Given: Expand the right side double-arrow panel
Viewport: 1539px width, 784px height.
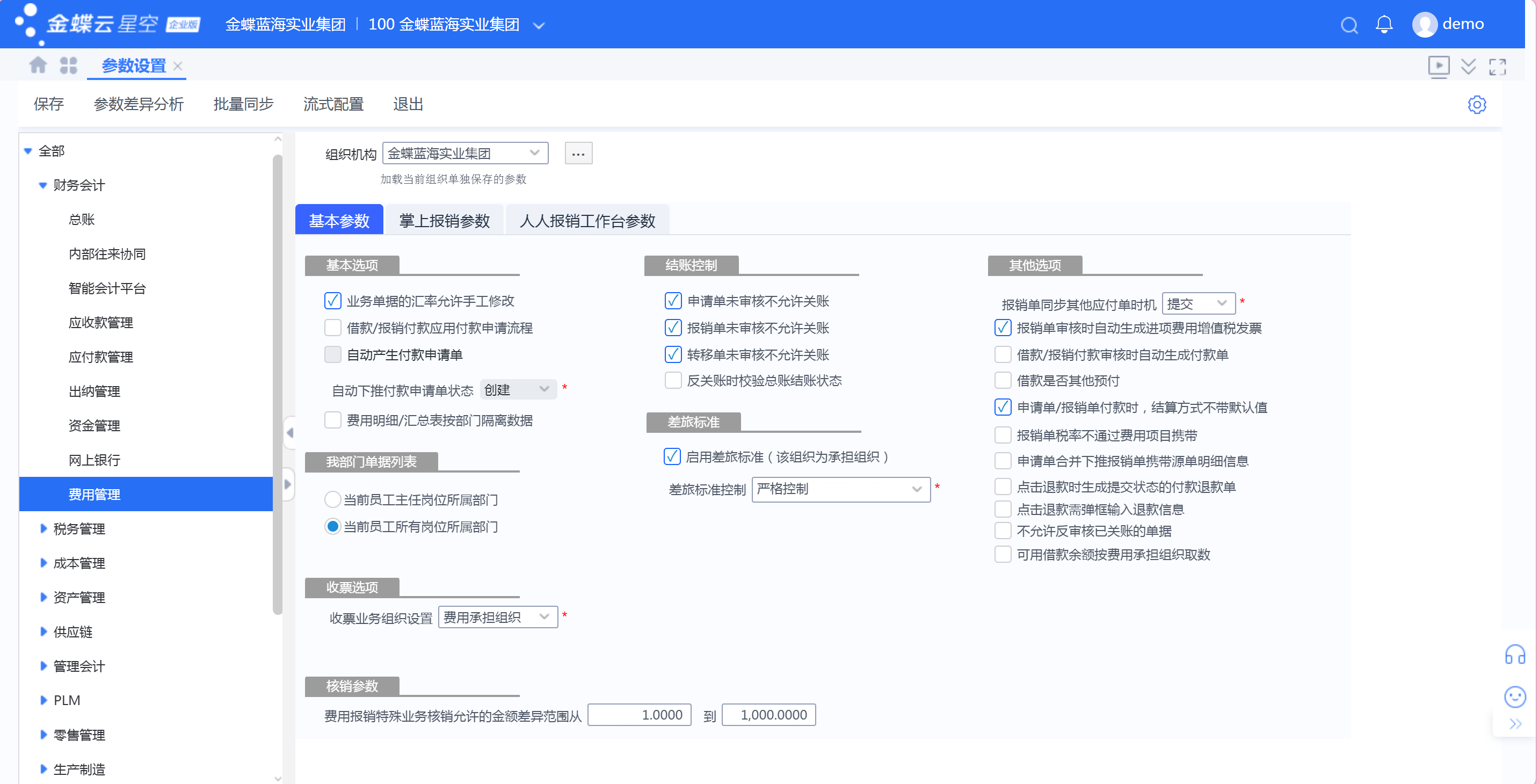Looking at the screenshot, I should coord(1515,724).
